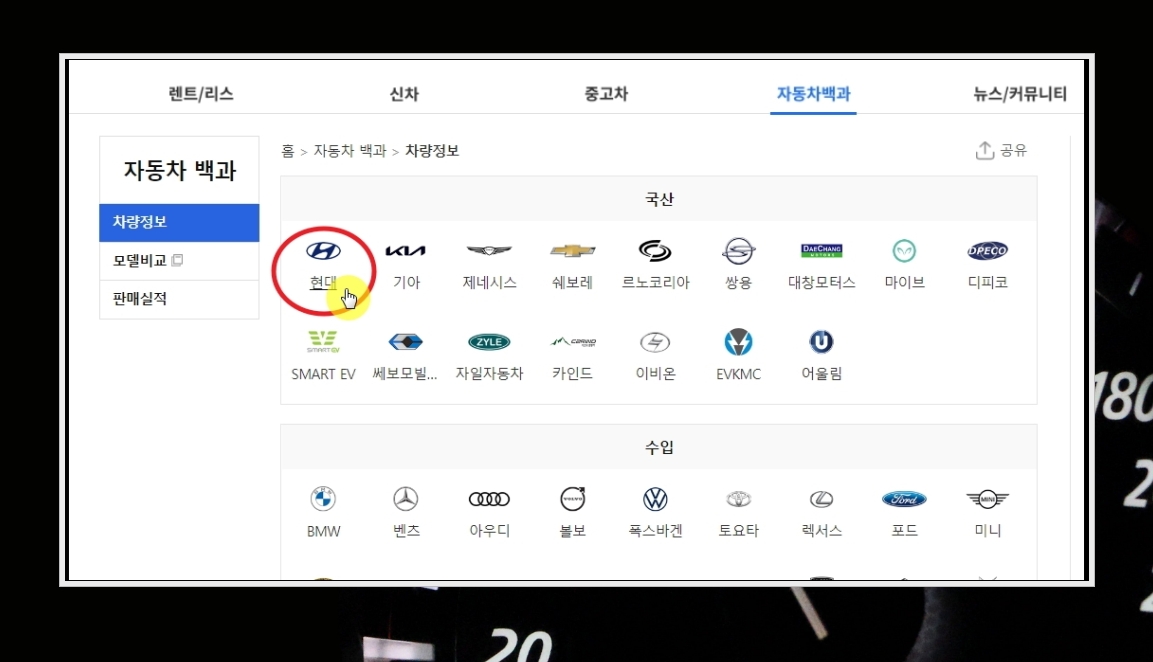Select the Ford oval logo
1153x662 pixels.
tap(904, 499)
